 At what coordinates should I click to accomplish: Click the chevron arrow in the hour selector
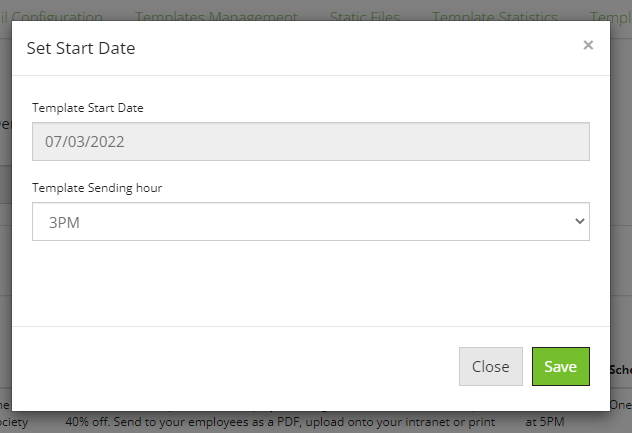pos(580,221)
